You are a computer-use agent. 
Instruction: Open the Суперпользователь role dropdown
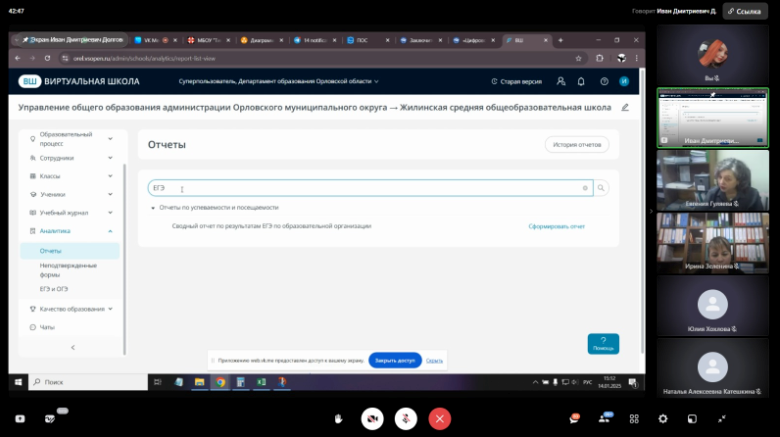click(275, 81)
